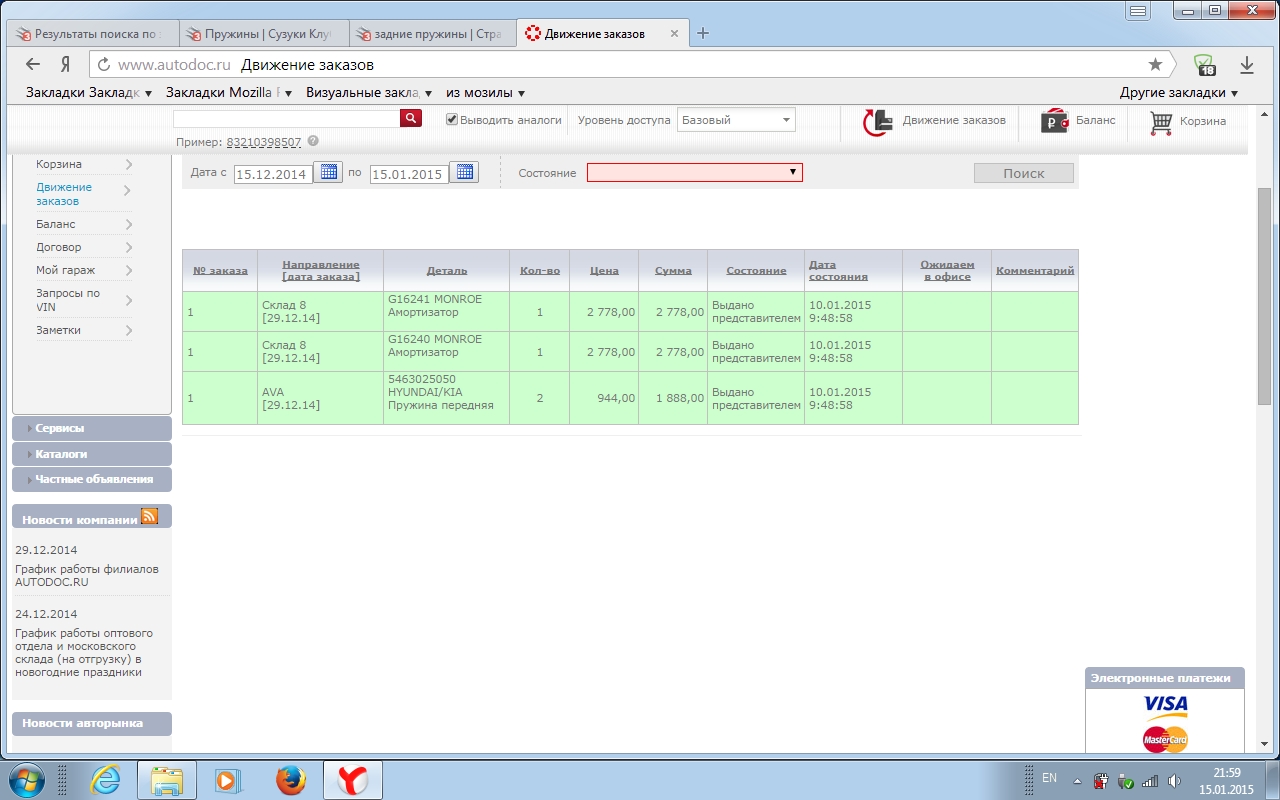This screenshot has height=800, width=1280.
Task: Bookmark page with the star icon
Action: (x=1155, y=64)
